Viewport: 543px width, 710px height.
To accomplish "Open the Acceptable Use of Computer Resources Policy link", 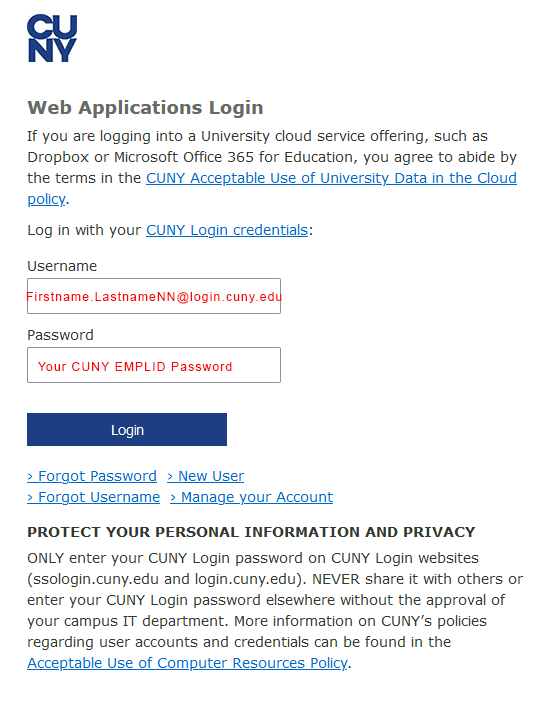I will click(x=187, y=663).
